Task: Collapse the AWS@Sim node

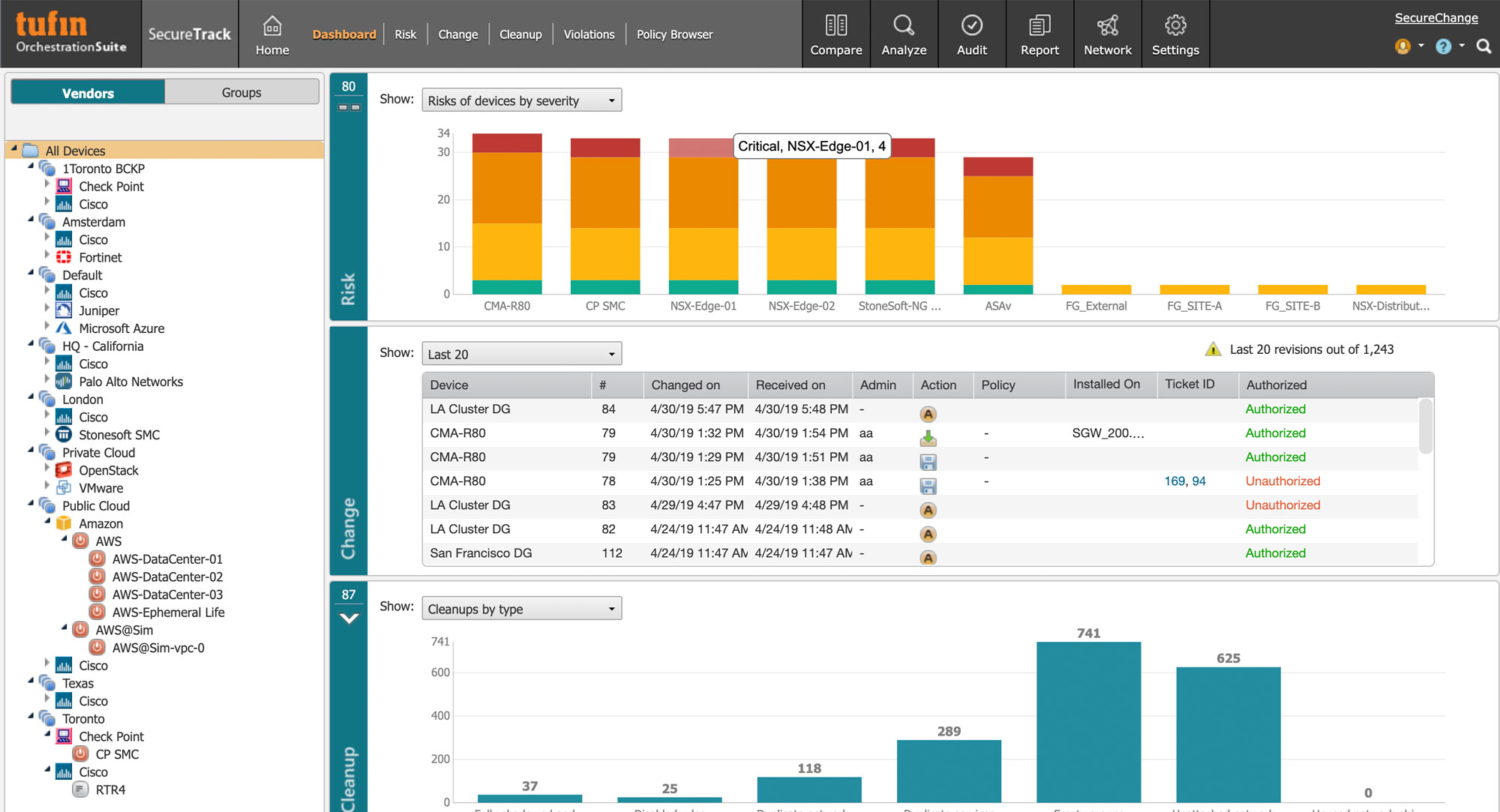Action: [x=64, y=628]
